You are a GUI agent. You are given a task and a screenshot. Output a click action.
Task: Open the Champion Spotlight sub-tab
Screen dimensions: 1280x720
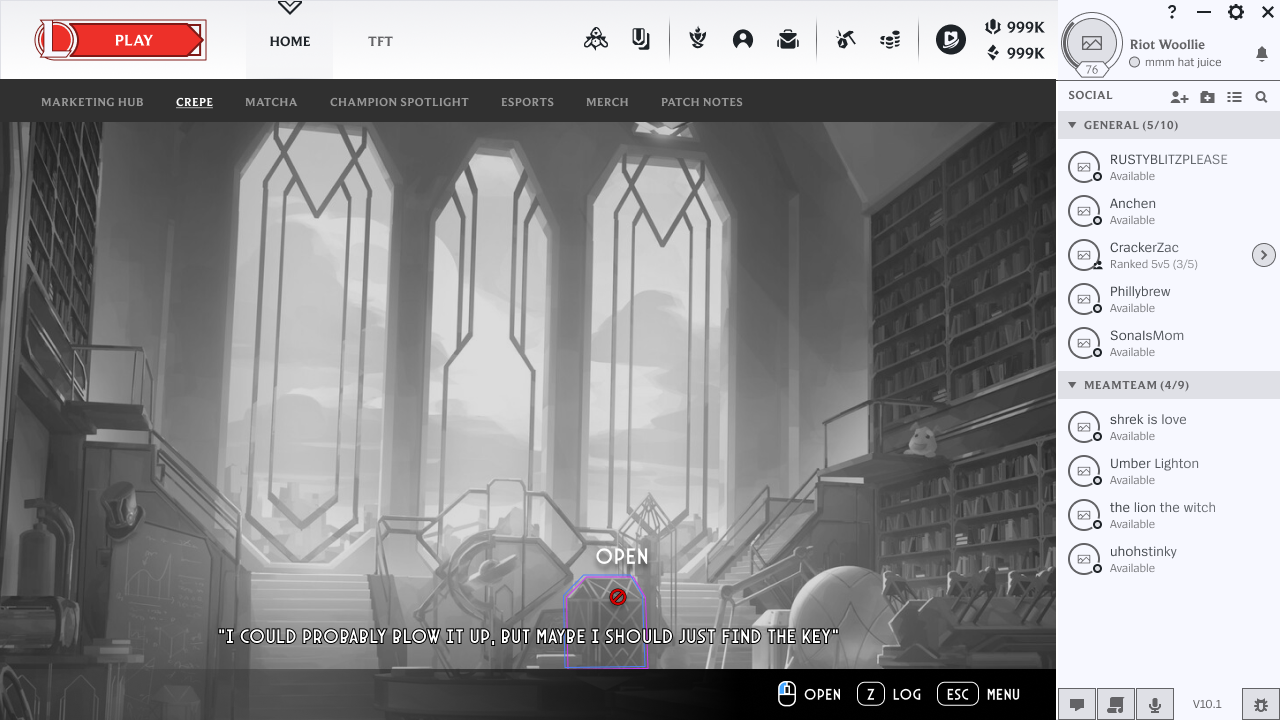click(399, 102)
